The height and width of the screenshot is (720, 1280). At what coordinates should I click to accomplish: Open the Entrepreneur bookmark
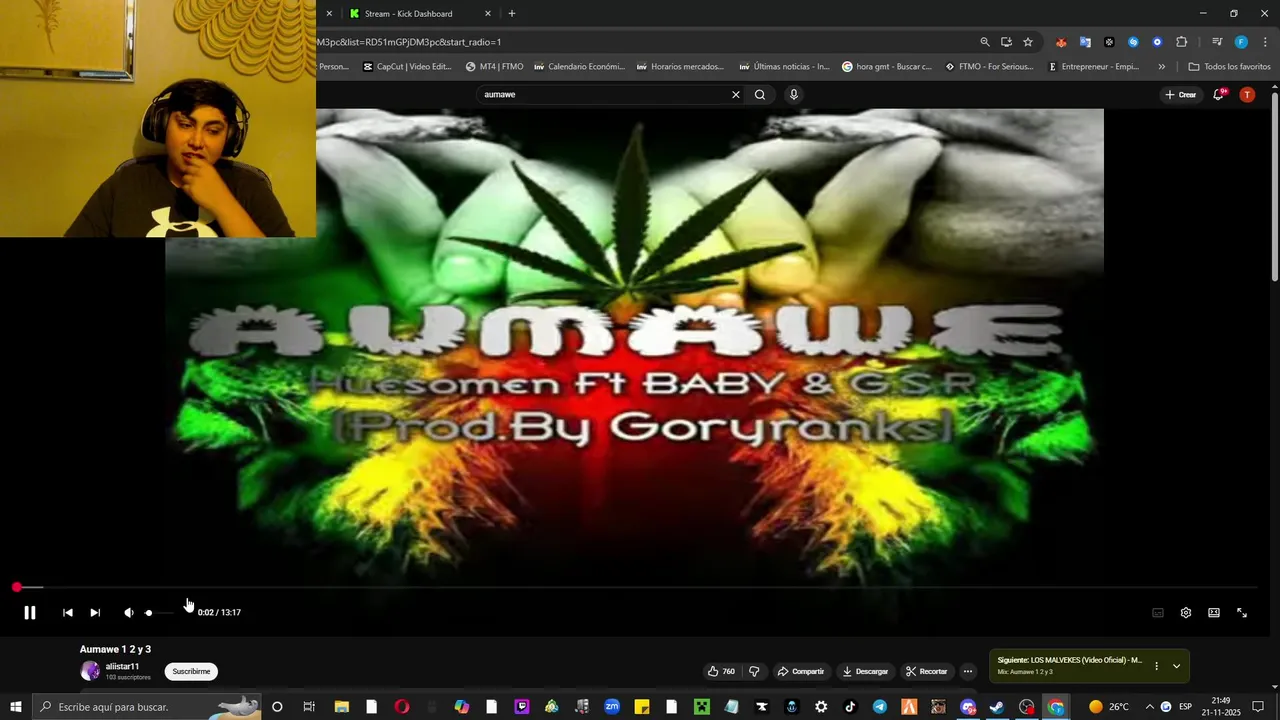[x=1094, y=67]
